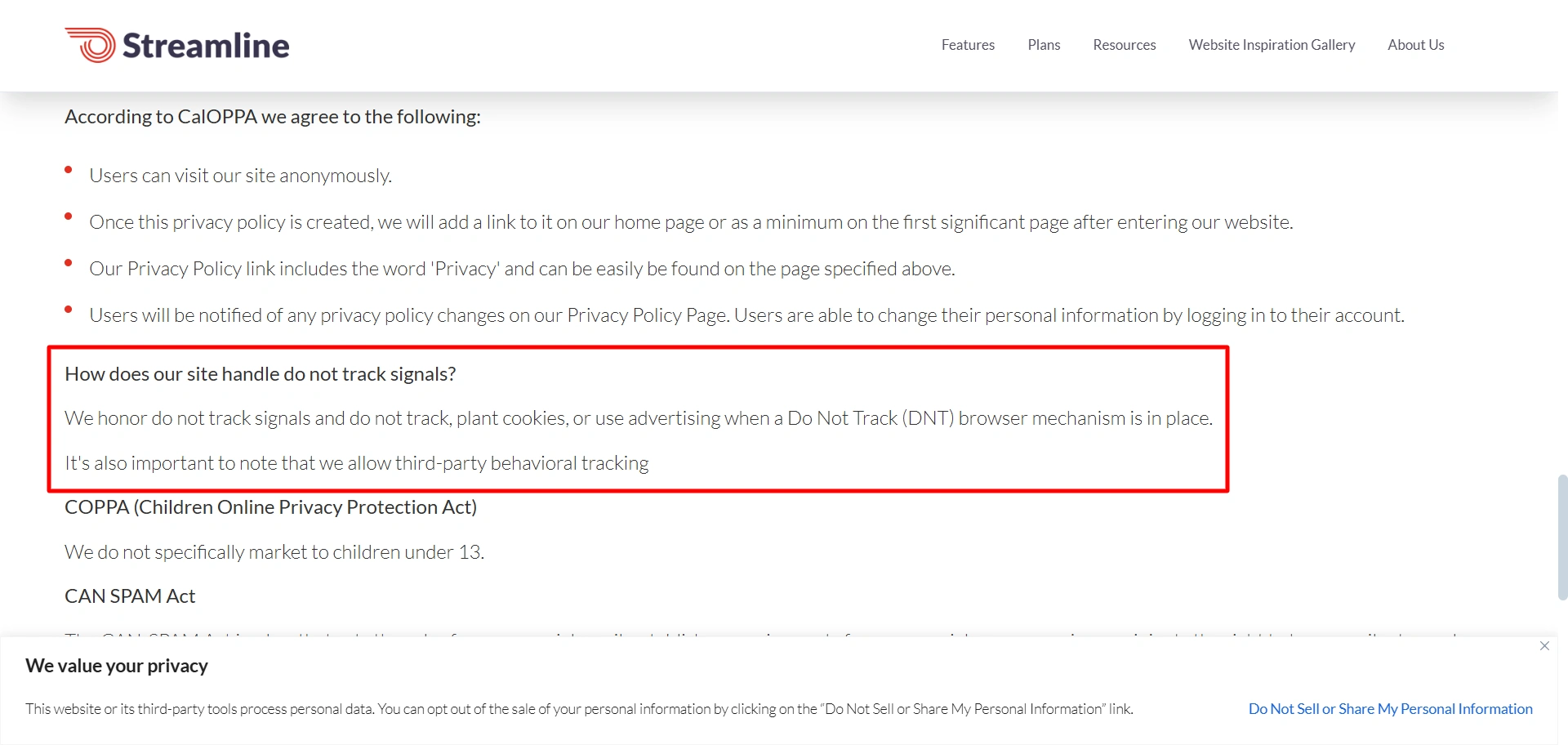This screenshot has width=1568, height=745.
Task: Open the About Us page
Action: (x=1415, y=45)
